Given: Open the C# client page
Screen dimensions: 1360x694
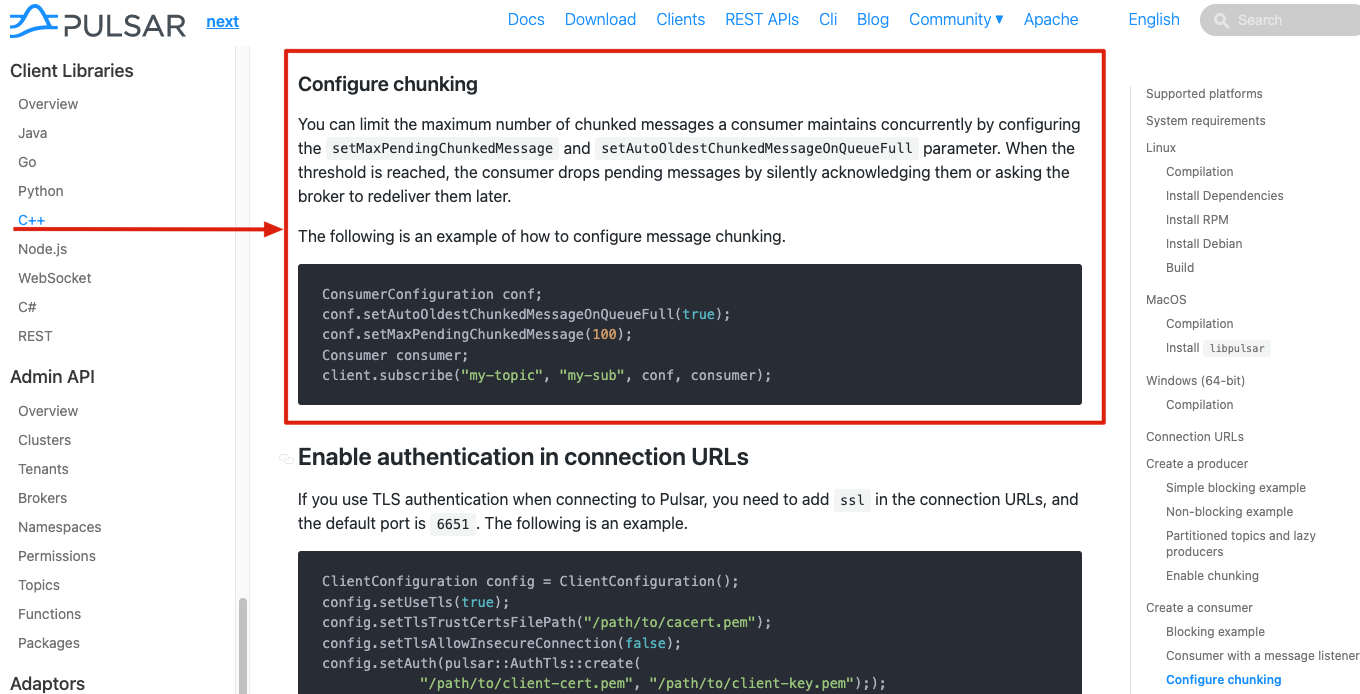Looking at the screenshot, I should [x=27, y=307].
